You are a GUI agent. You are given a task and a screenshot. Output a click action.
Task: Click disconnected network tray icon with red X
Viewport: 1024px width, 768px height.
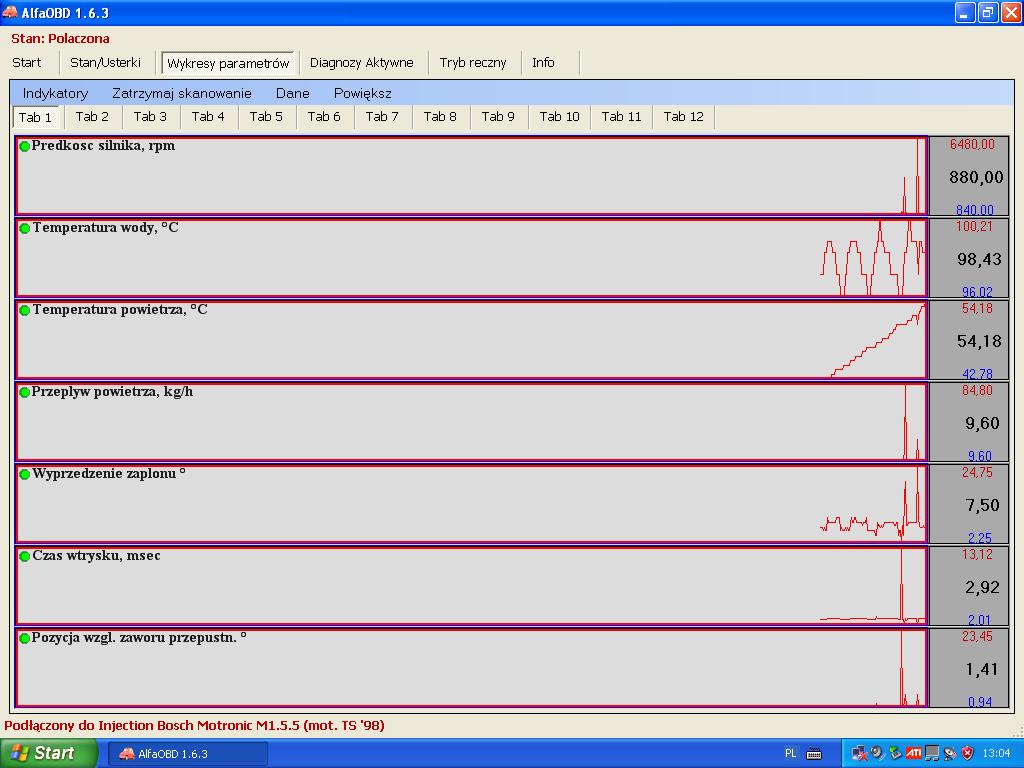pyautogui.click(x=859, y=753)
